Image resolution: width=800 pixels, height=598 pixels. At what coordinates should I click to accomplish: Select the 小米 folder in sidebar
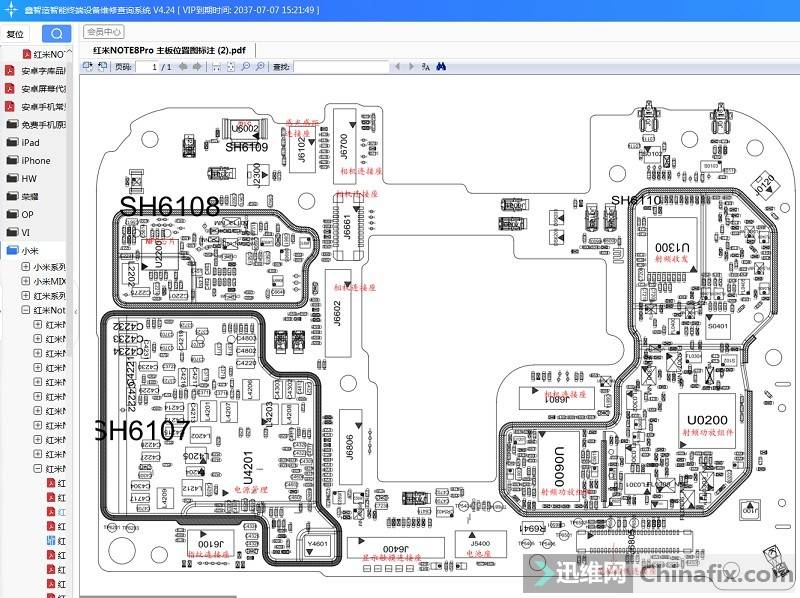(x=30, y=250)
